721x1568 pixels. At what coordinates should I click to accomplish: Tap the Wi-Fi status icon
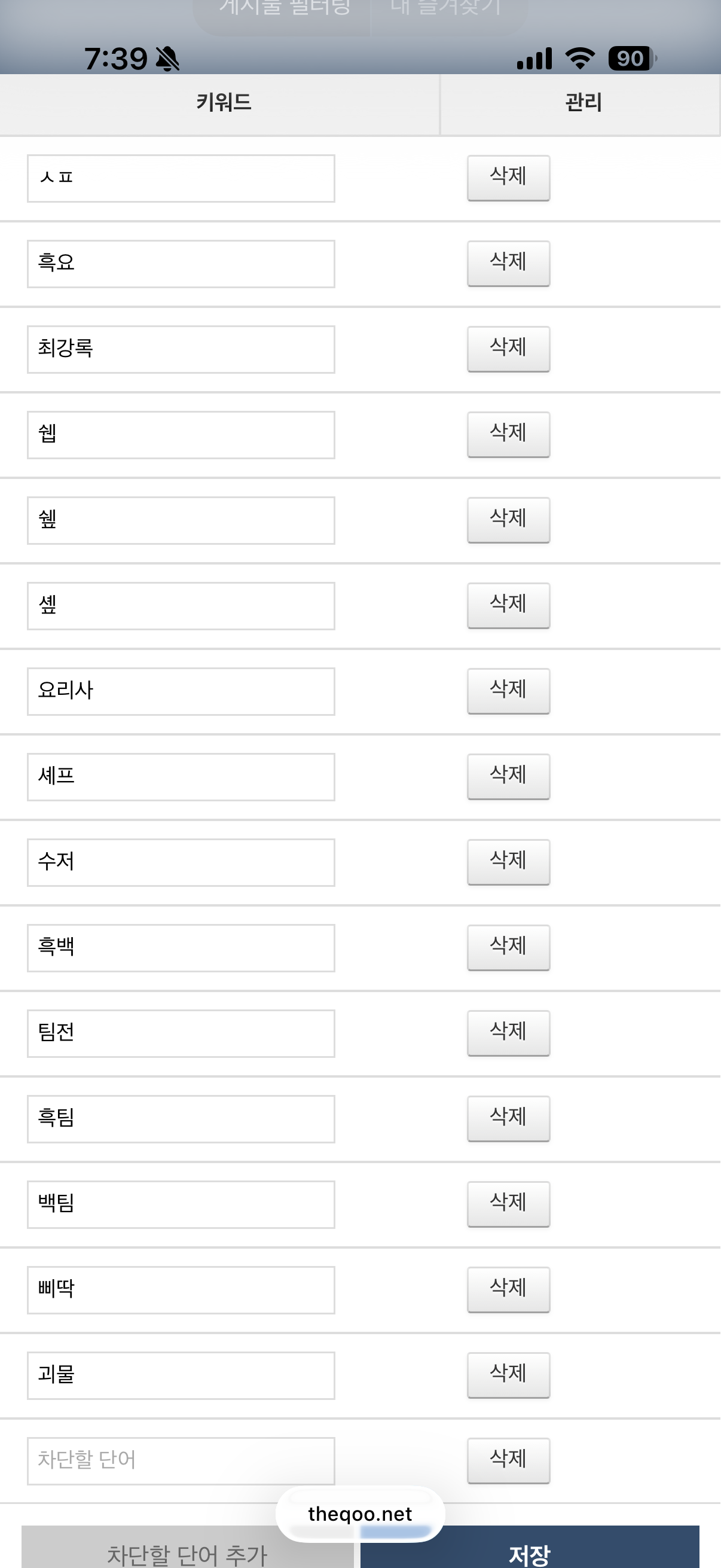click(x=580, y=59)
